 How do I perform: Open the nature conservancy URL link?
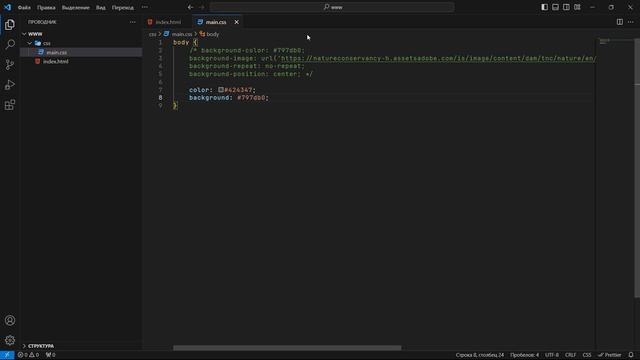(438, 58)
